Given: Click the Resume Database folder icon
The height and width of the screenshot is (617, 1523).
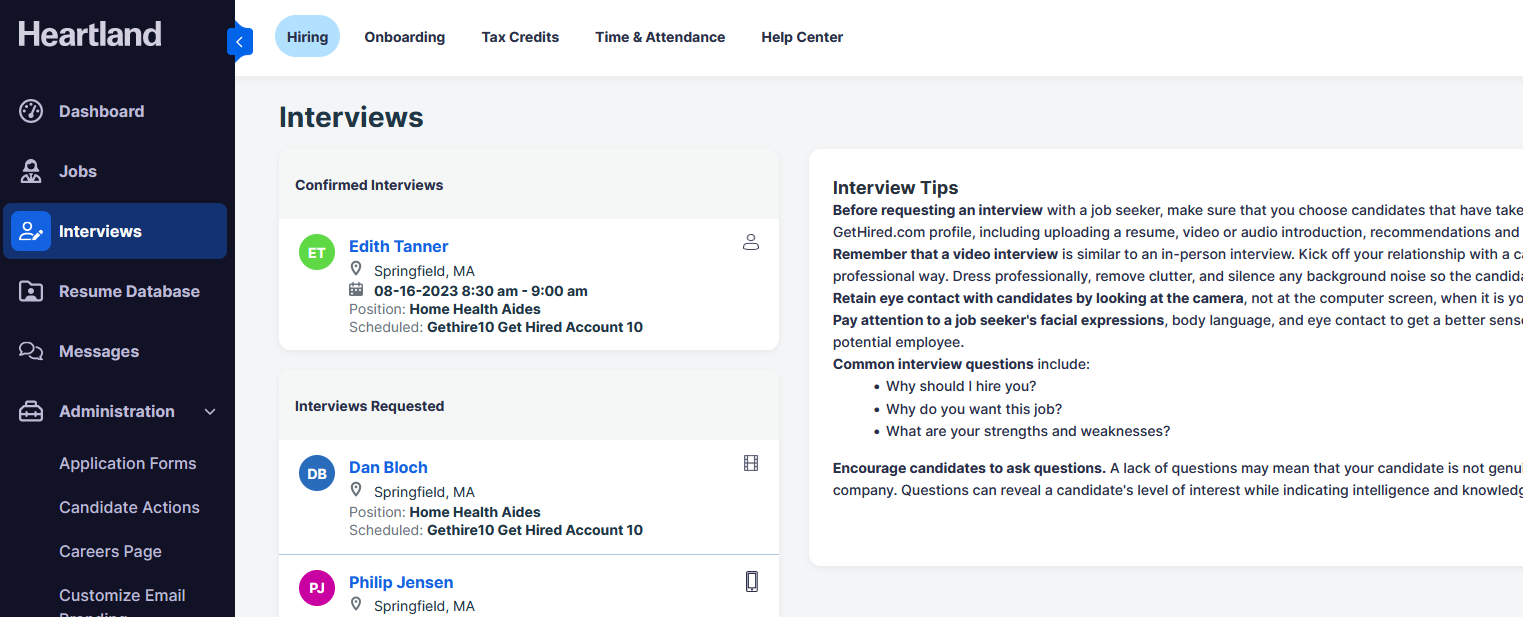Looking at the screenshot, I should 31,291.
